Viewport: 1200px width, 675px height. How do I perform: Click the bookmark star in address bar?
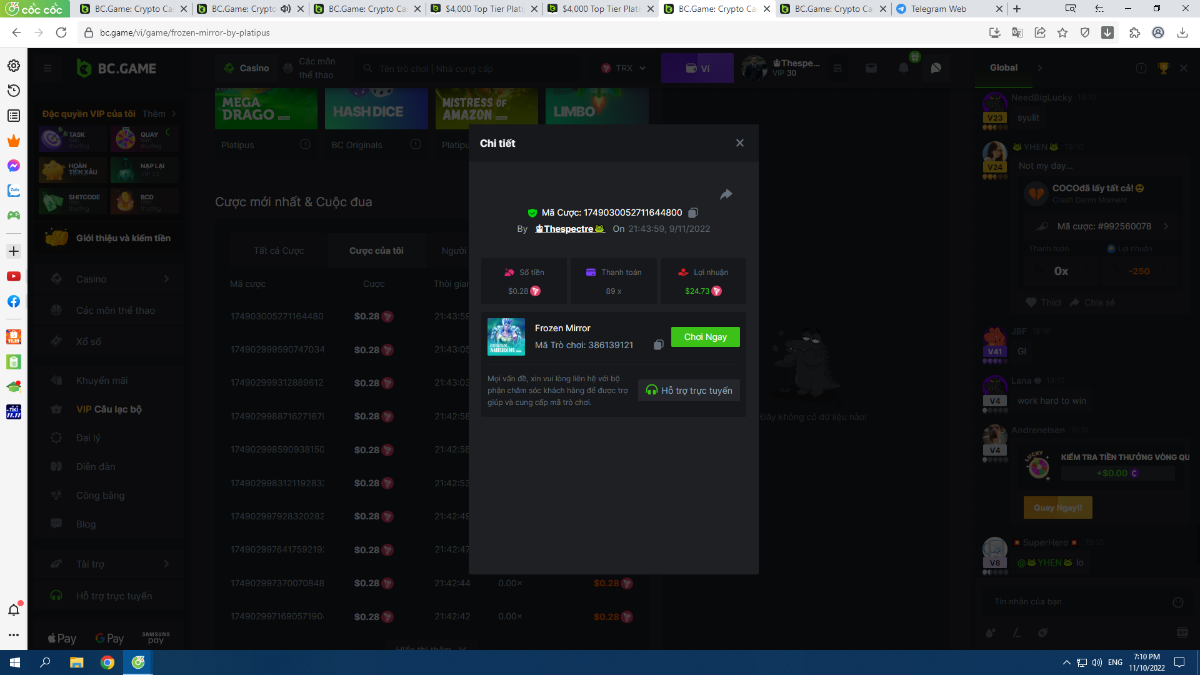(1062, 32)
